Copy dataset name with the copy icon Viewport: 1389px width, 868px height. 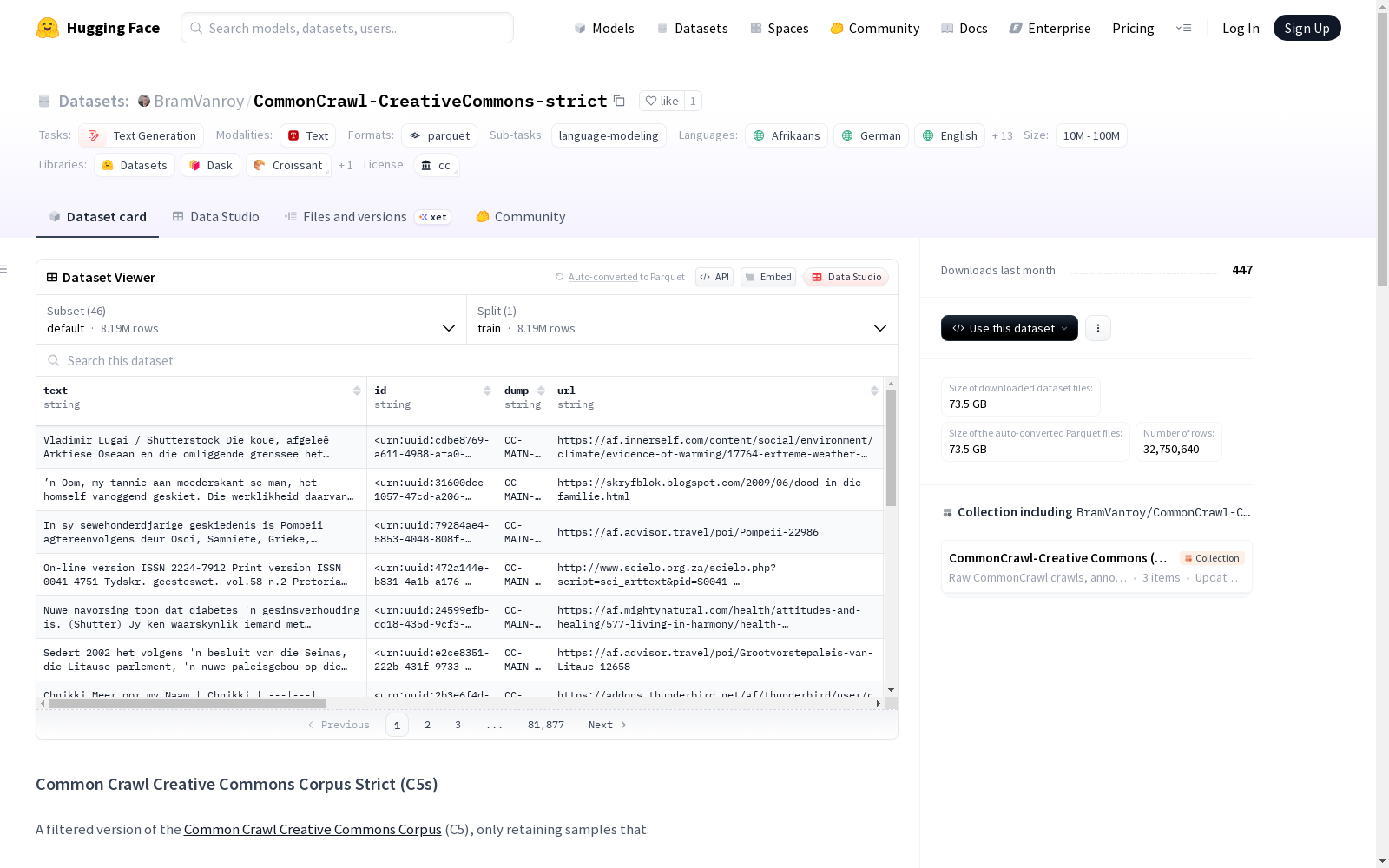tap(619, 101)
